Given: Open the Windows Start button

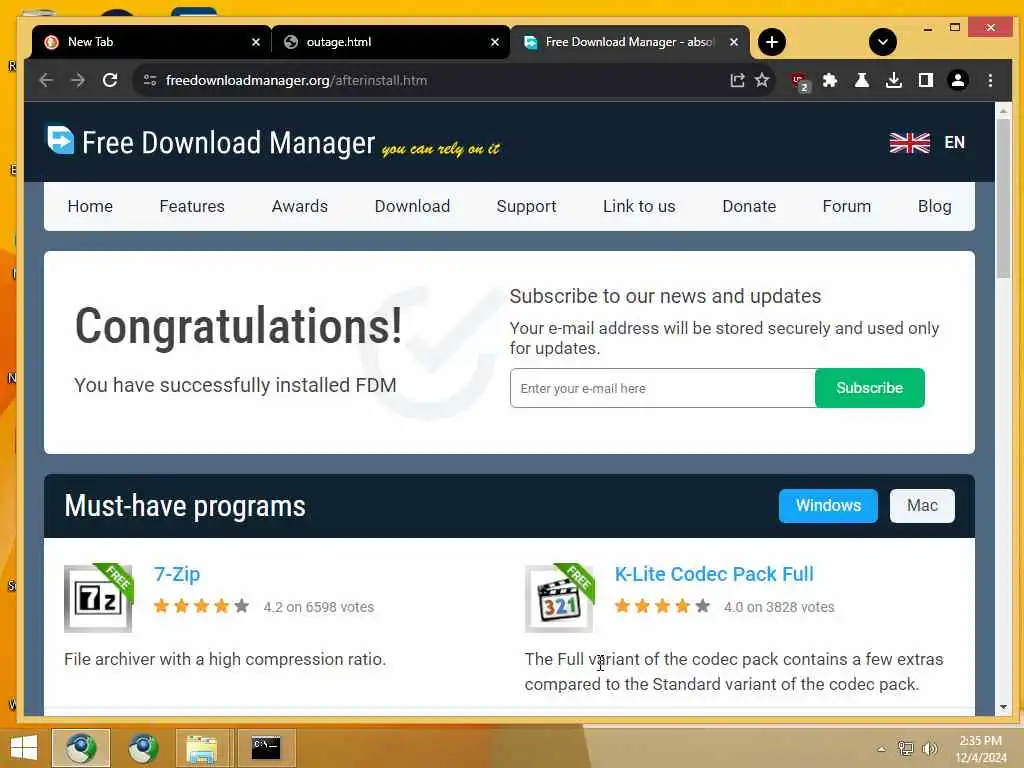Looking at the screenshot, I should (24, 748).
